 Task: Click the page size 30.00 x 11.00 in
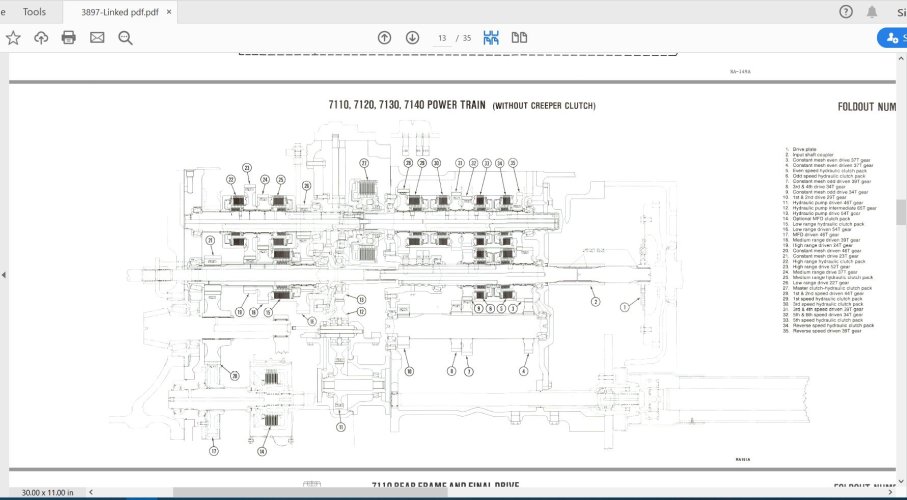point(47,492)
